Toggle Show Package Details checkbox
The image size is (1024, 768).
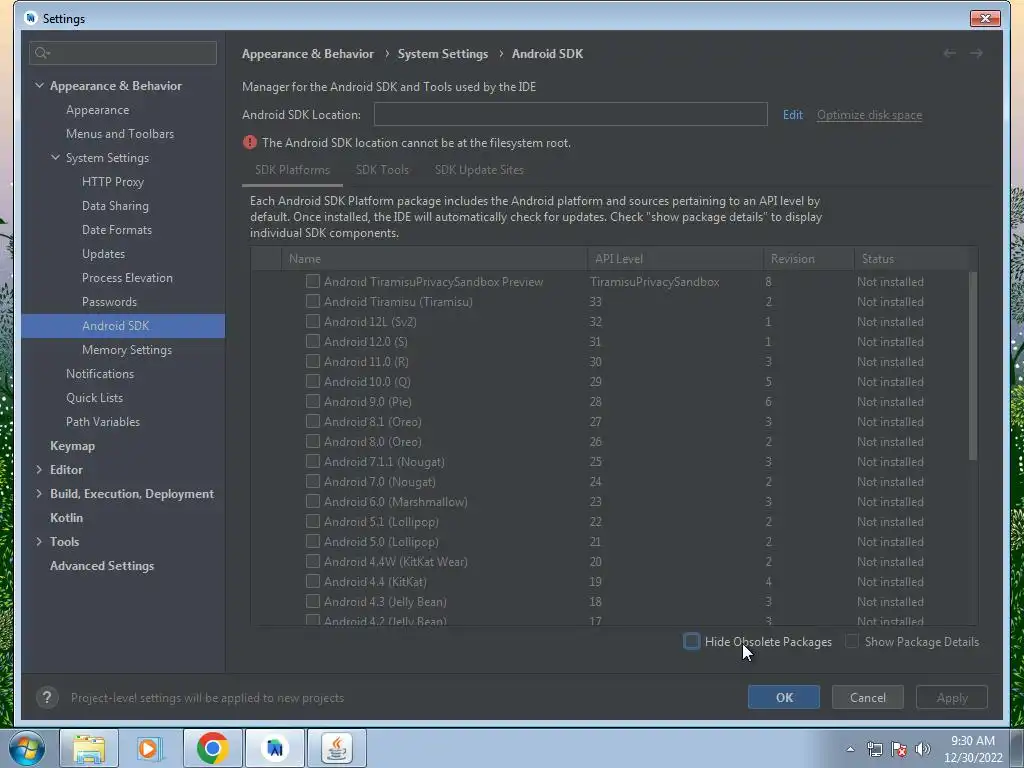click(852, 641)
